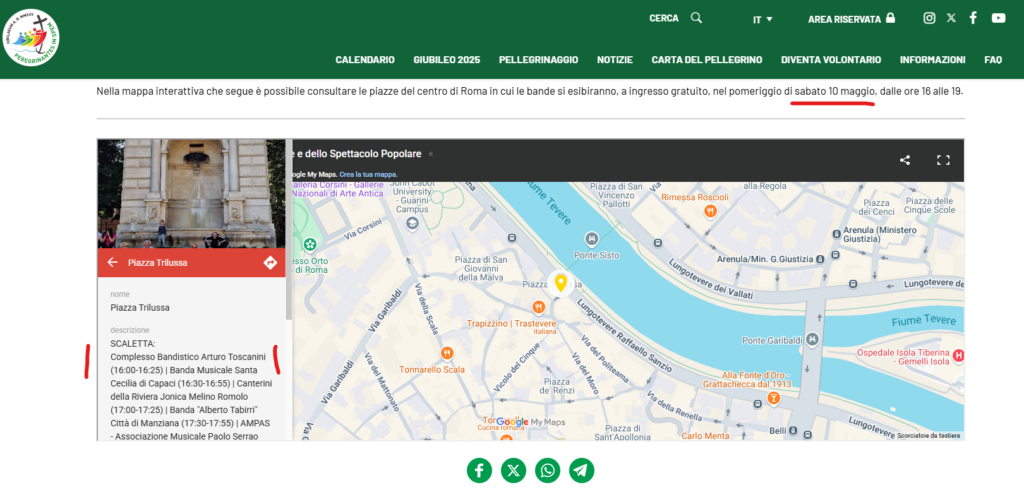The height and width of the screenshot is (497, 1024).
Task: Open Area Riservata login
Action: 851,19
